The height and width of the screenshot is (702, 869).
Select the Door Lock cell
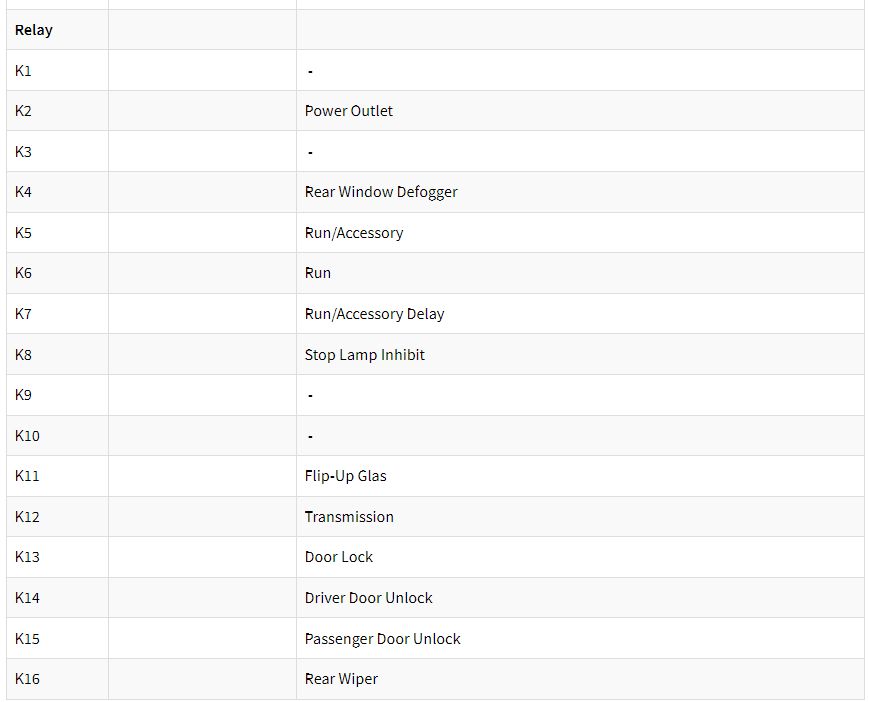(x=339, y=557)
